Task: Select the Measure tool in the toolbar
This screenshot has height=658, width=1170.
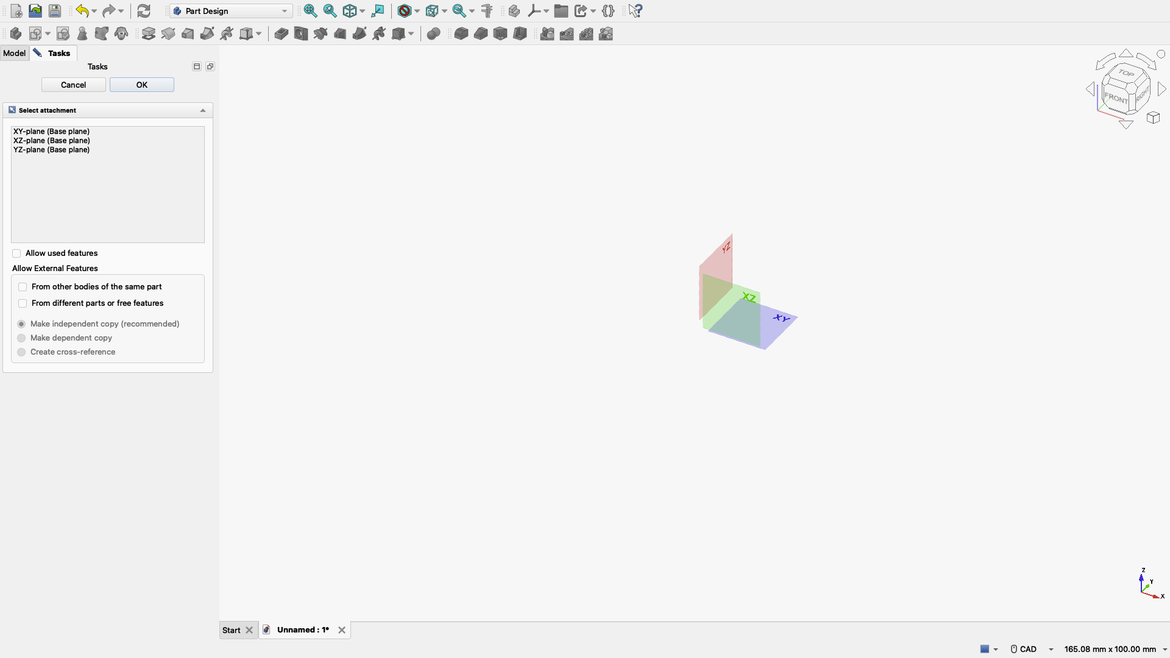Action: (x=486, y=10)
